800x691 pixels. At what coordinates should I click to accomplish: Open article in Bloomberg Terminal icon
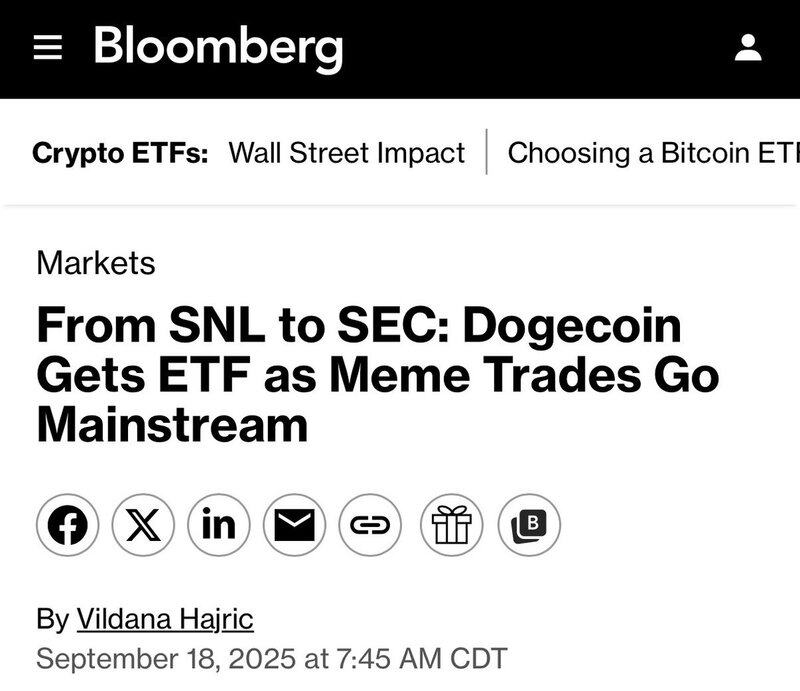pos(529,525)
